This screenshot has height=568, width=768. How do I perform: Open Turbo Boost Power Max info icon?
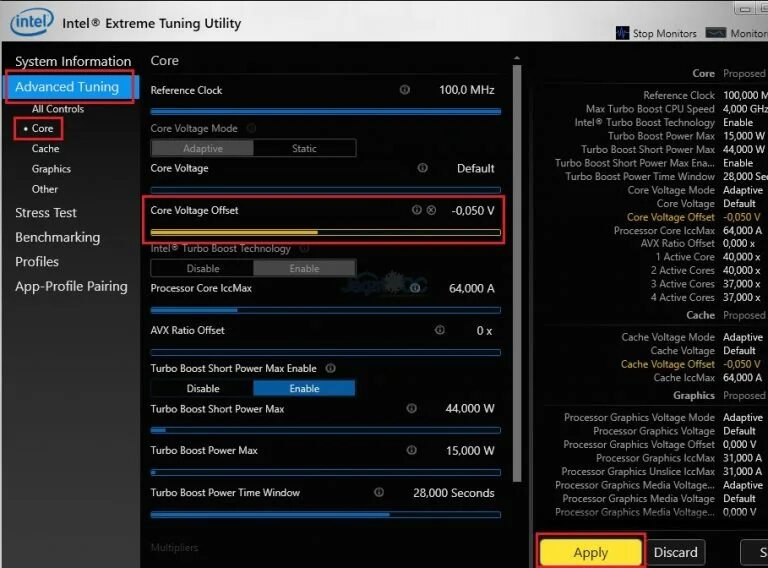(x=411, y=450)
